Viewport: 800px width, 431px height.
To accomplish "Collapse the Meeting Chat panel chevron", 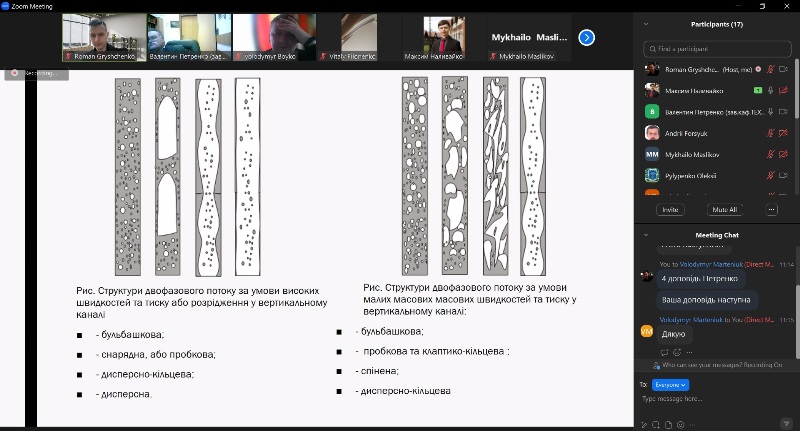I will 646,235.
